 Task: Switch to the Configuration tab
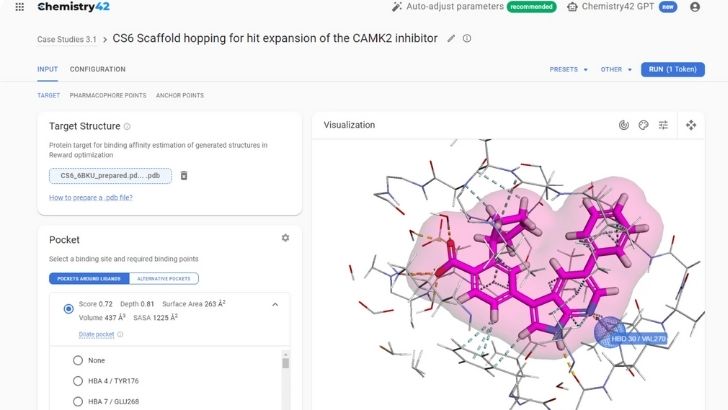97,69
